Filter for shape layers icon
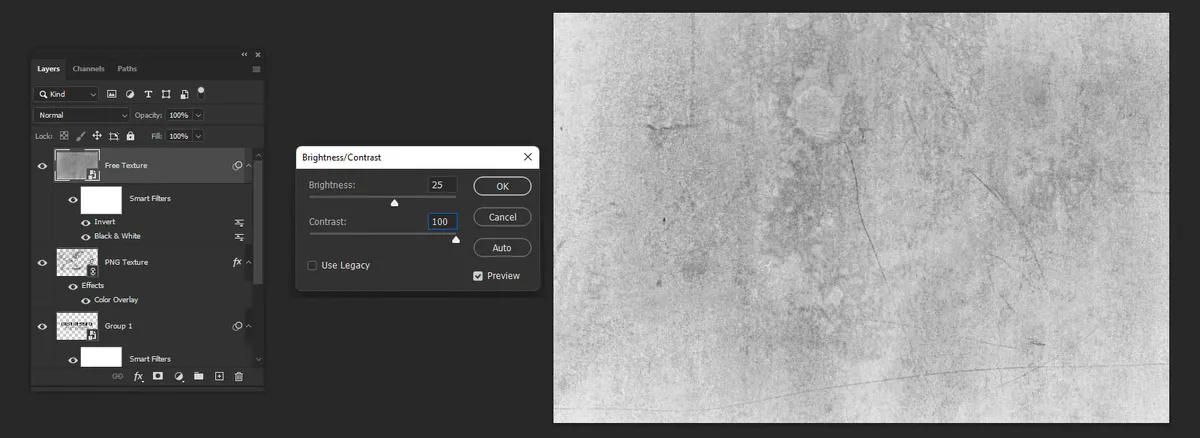 [166, 94]
